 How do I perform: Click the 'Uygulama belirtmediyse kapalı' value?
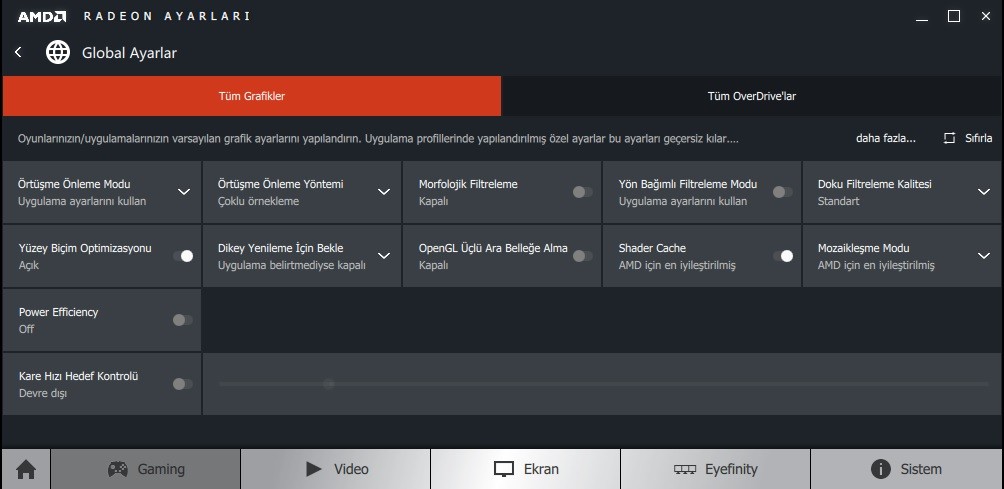click(291, 265)
